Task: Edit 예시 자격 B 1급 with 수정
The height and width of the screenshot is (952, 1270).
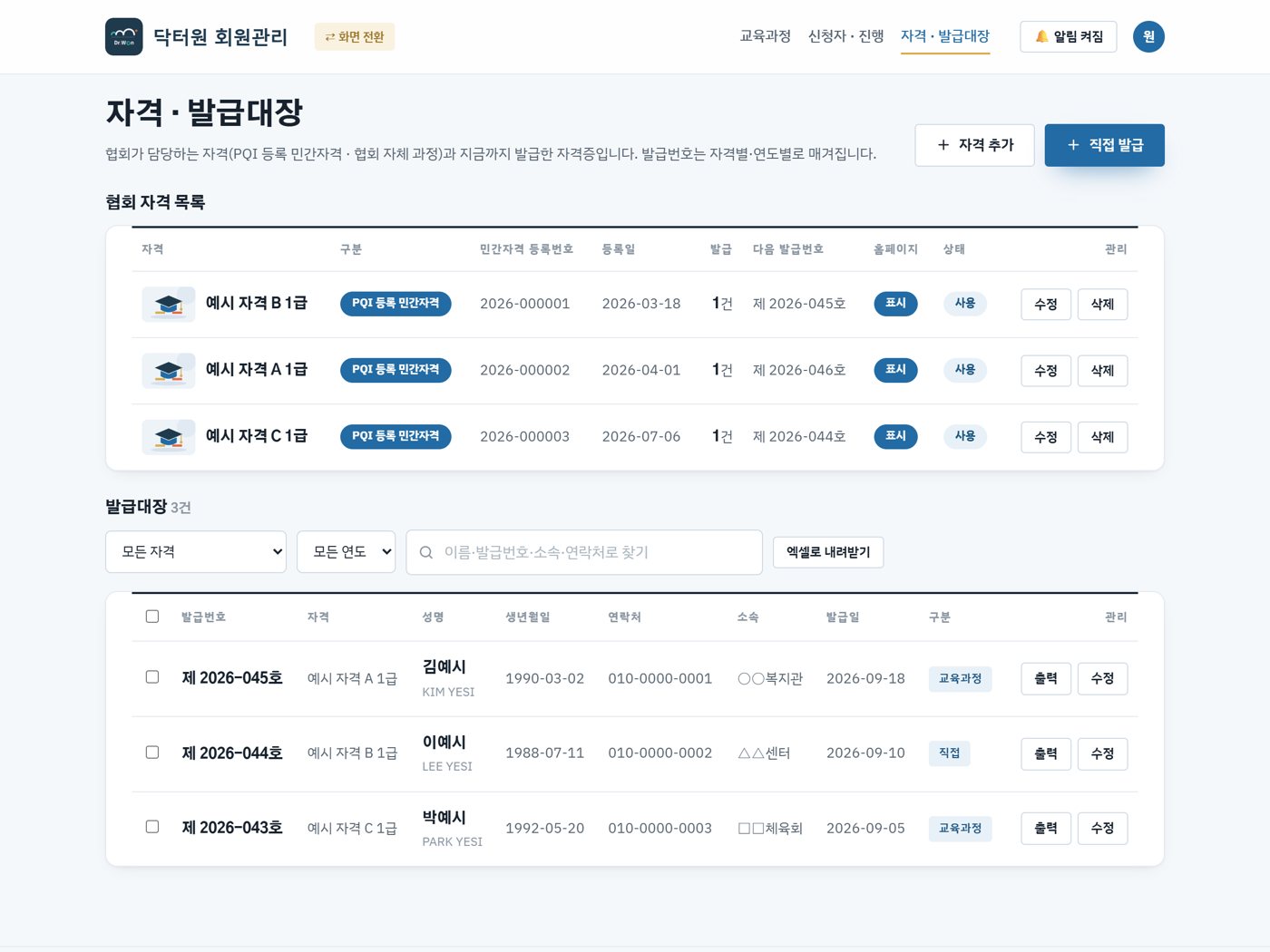Action: (1046, 304)
